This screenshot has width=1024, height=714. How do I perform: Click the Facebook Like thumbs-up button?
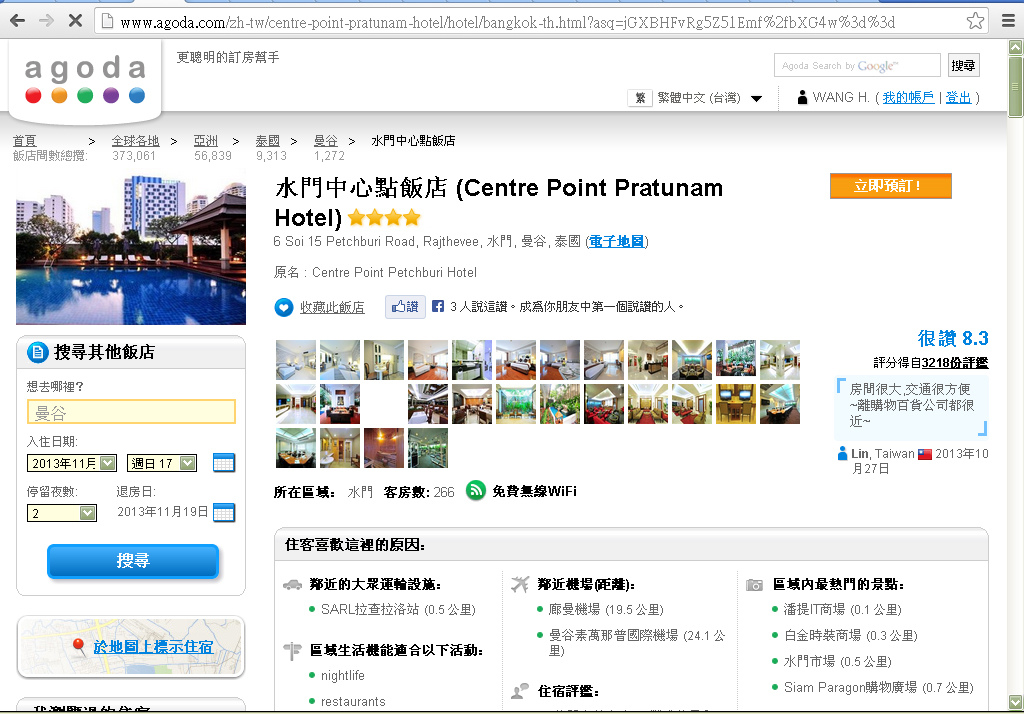405,306
